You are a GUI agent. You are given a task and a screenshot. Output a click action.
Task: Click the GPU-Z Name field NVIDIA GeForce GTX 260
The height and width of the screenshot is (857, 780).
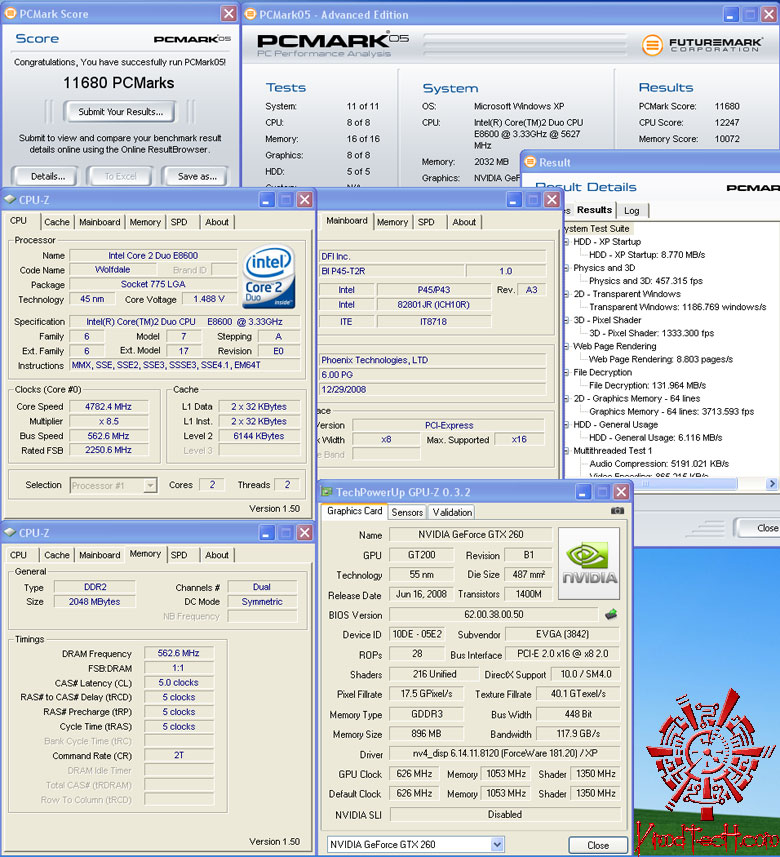coord(471,535)
